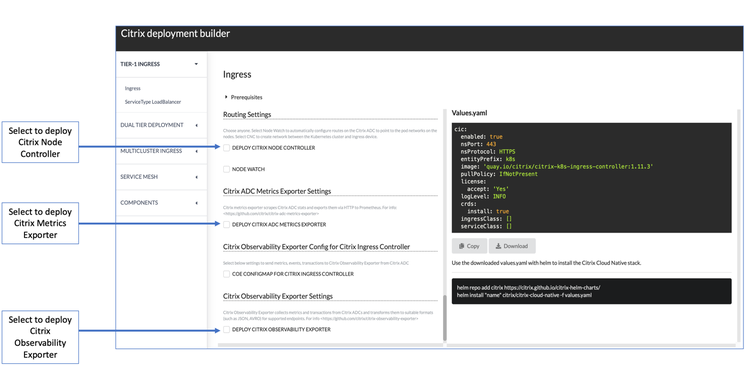Click Citrix ADC Metrics Exporter Settings heading
The width and height of the screenshot is (750, 378).
[x=277, y=191]
